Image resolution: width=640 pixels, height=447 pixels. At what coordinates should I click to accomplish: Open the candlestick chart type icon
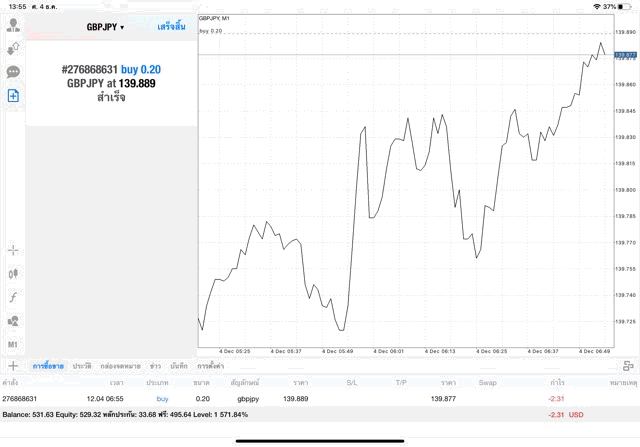(x=13, y=274)
